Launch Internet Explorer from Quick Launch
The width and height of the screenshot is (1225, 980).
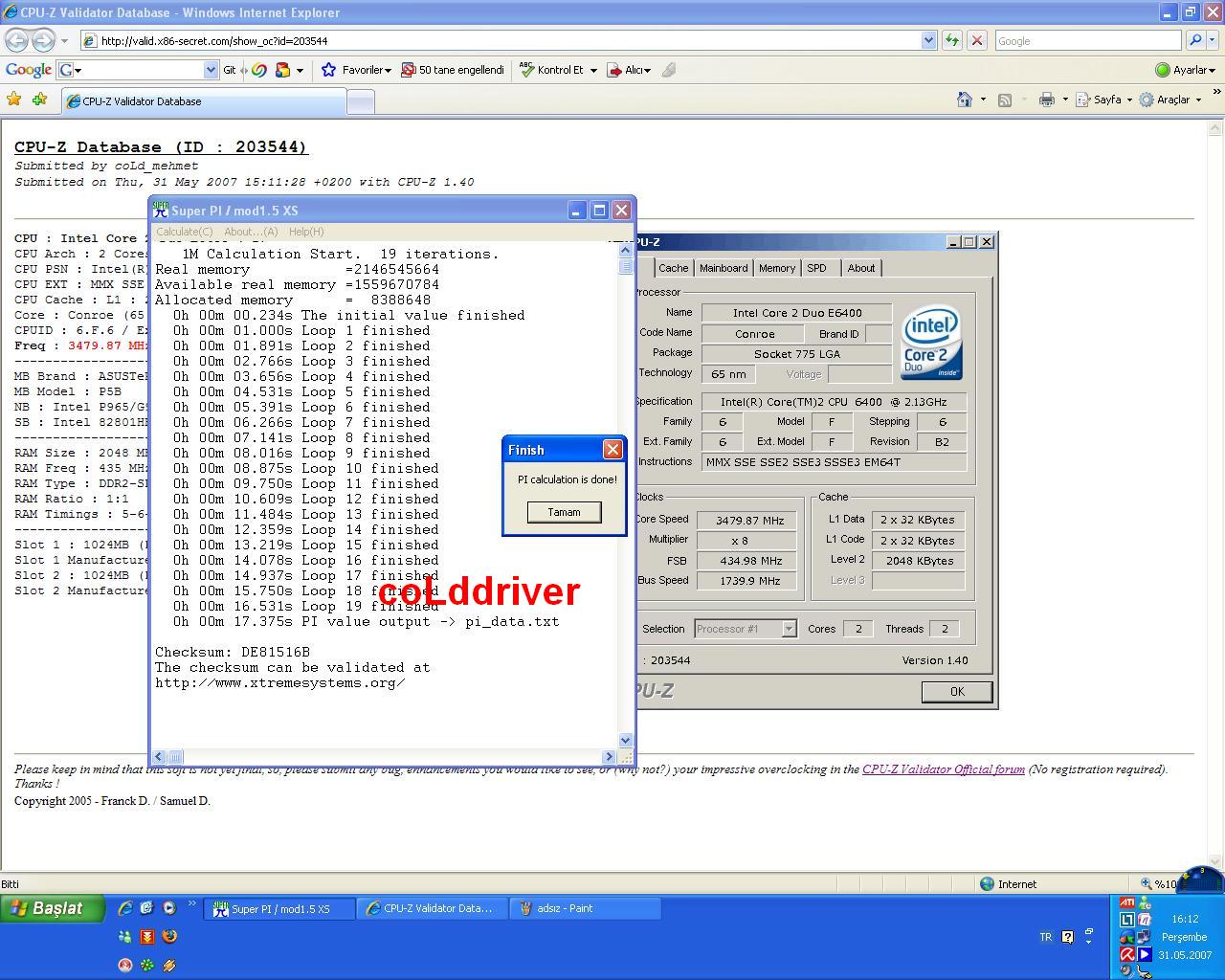[124, 908]
